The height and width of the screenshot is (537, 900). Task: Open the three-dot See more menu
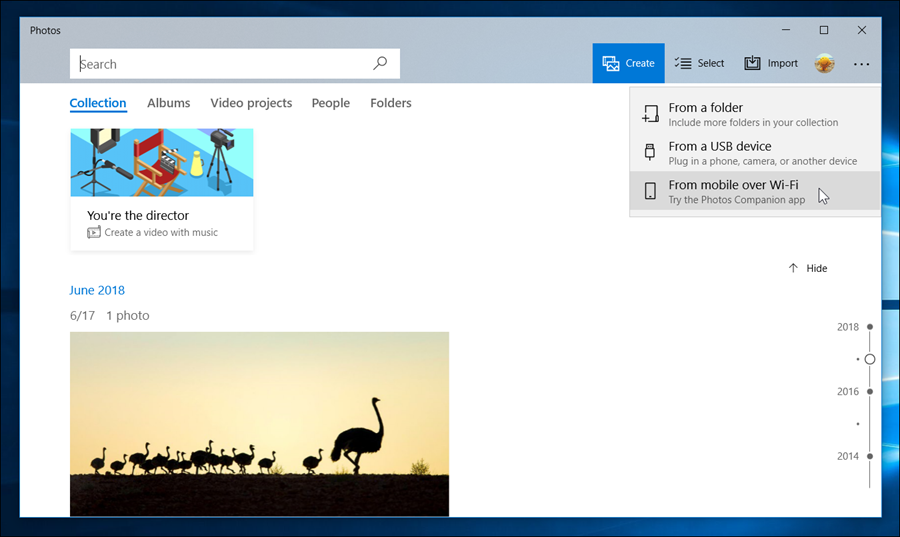click(861, 64)
